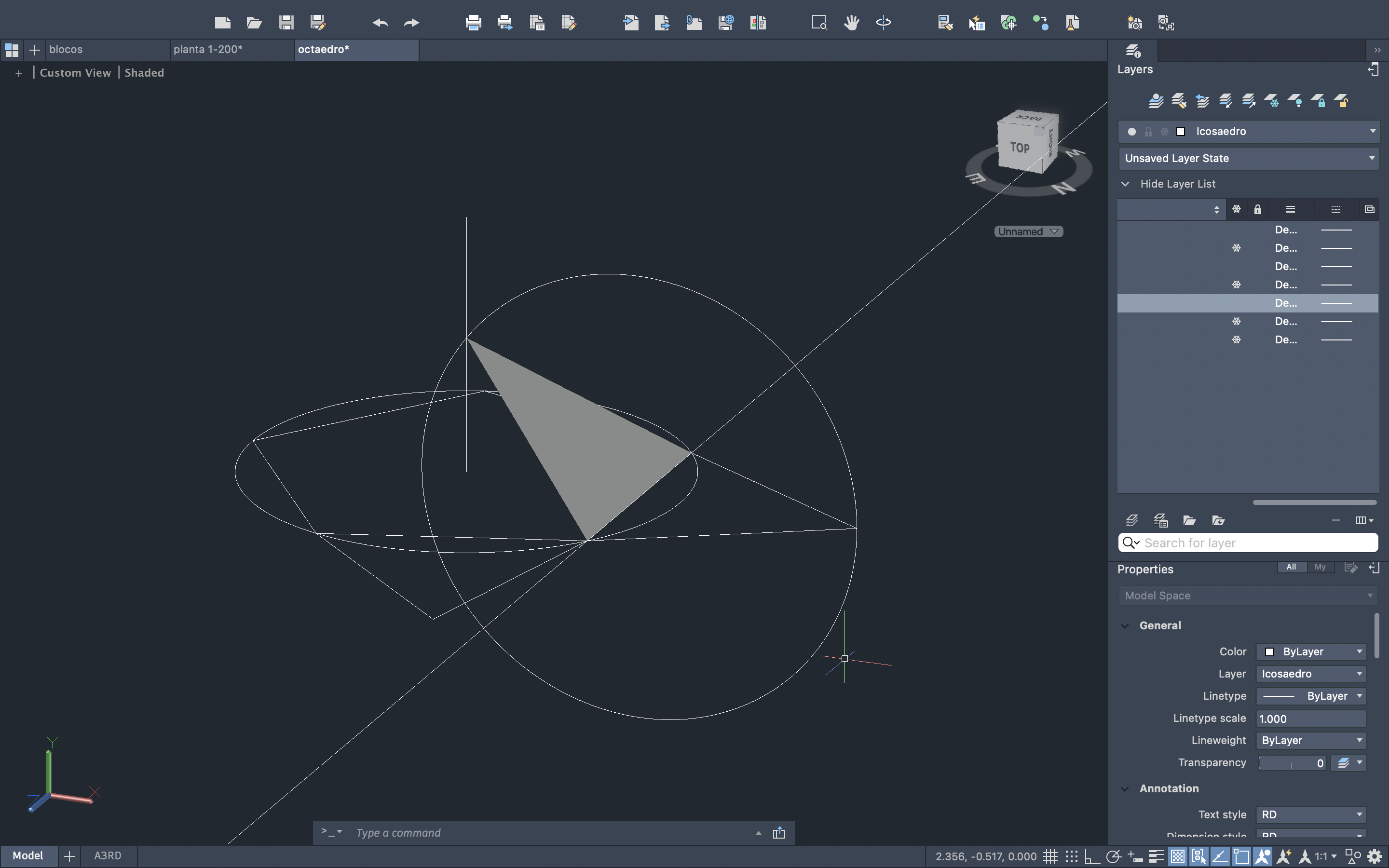Click the Plot printer icon
The image size is (1389, 868).
pos(474,23)
